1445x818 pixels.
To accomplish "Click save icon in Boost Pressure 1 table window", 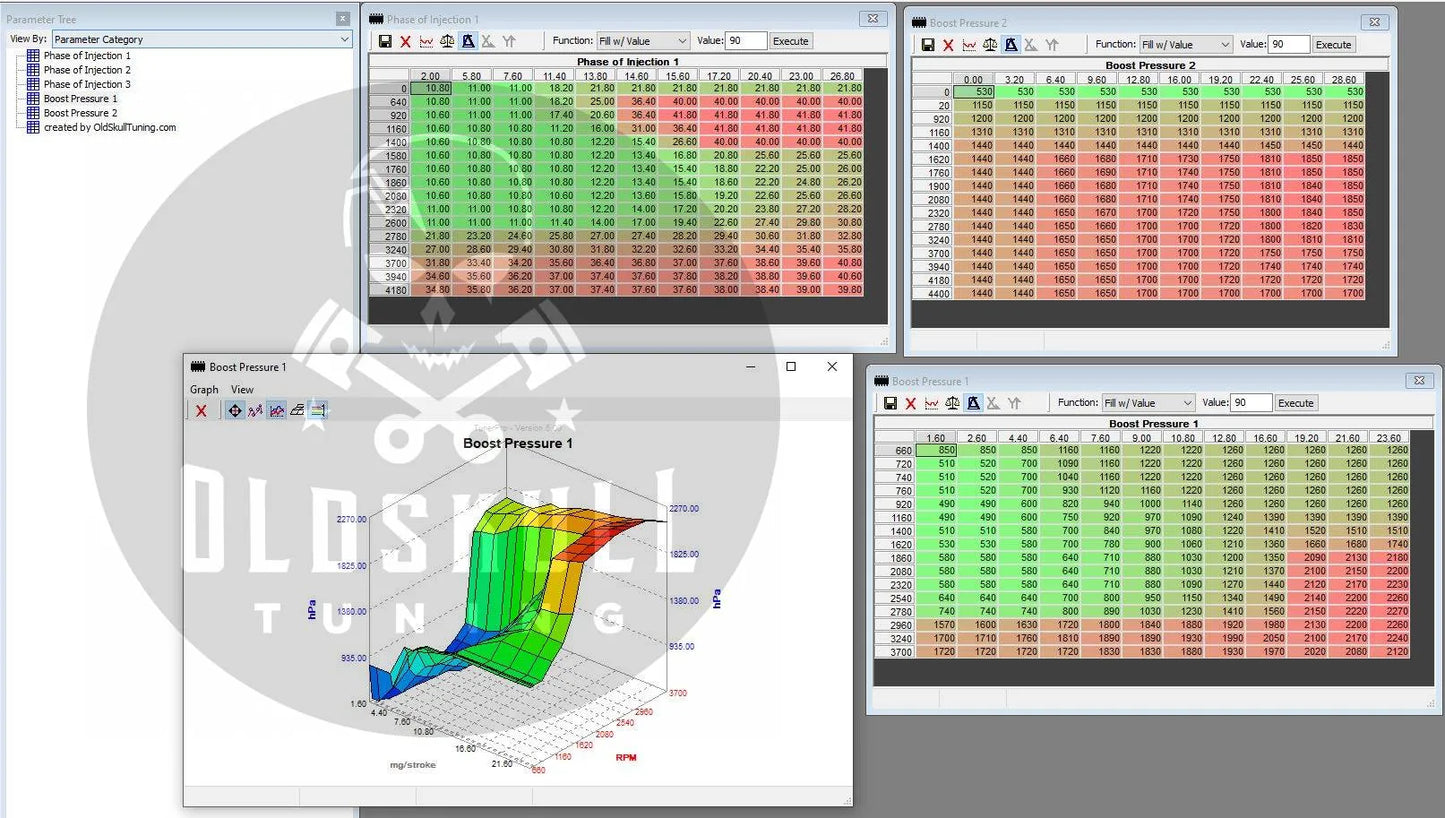I will coord(890,403).
